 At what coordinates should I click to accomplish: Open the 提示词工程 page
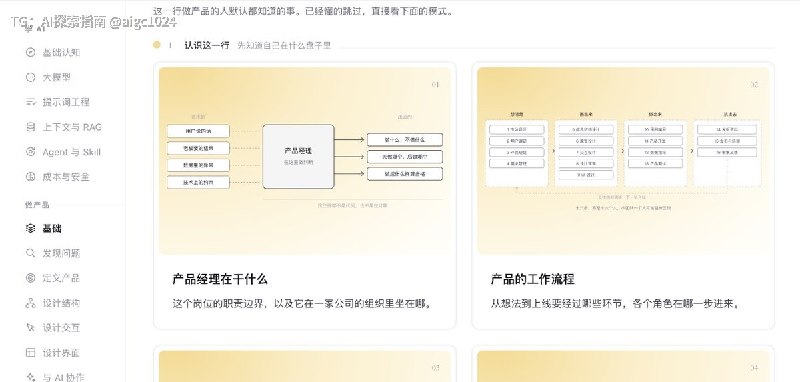pos(66,102)
